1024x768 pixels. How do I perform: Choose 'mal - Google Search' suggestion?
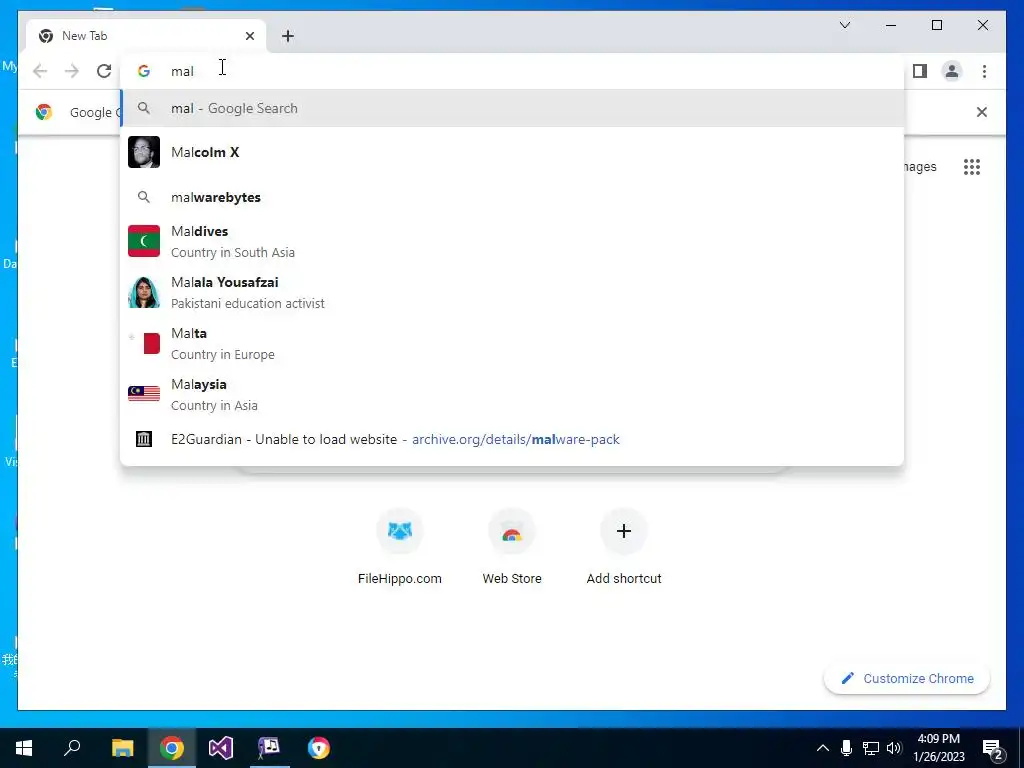(512, 108)
